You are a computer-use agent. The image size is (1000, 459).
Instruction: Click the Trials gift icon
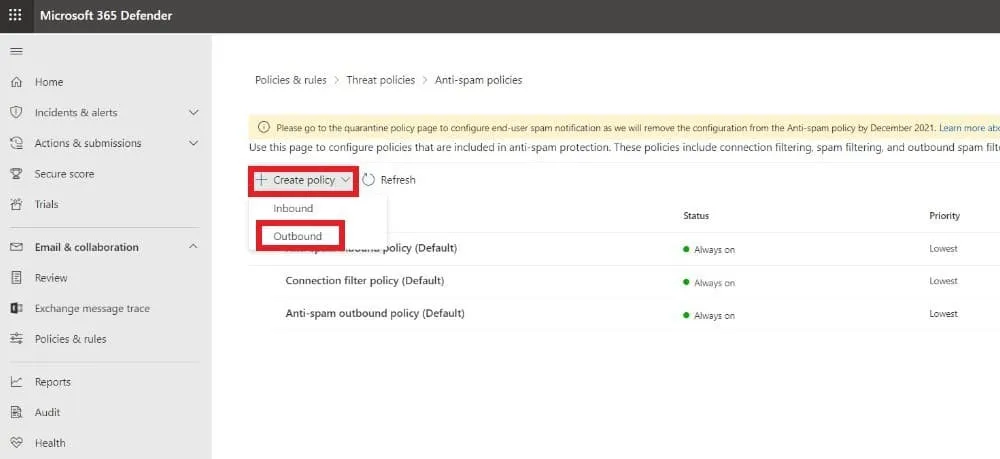coord(16,204)
